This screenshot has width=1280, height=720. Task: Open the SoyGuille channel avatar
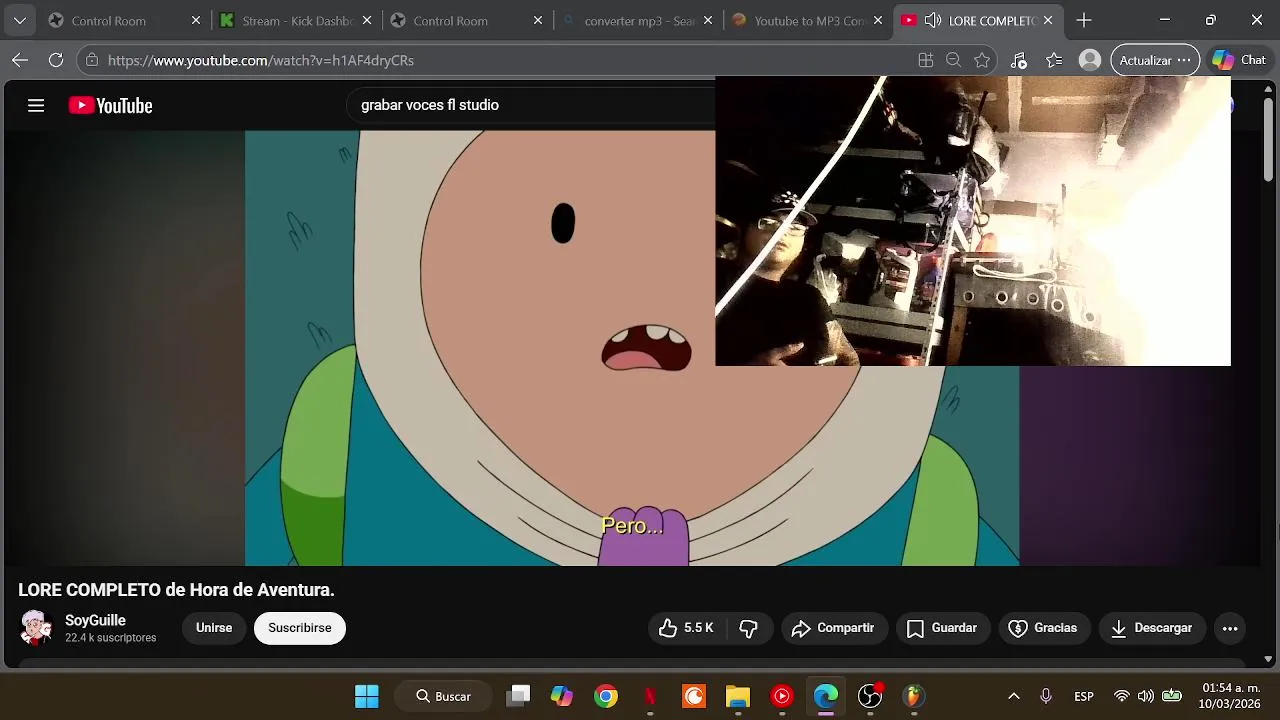[36, 628]
